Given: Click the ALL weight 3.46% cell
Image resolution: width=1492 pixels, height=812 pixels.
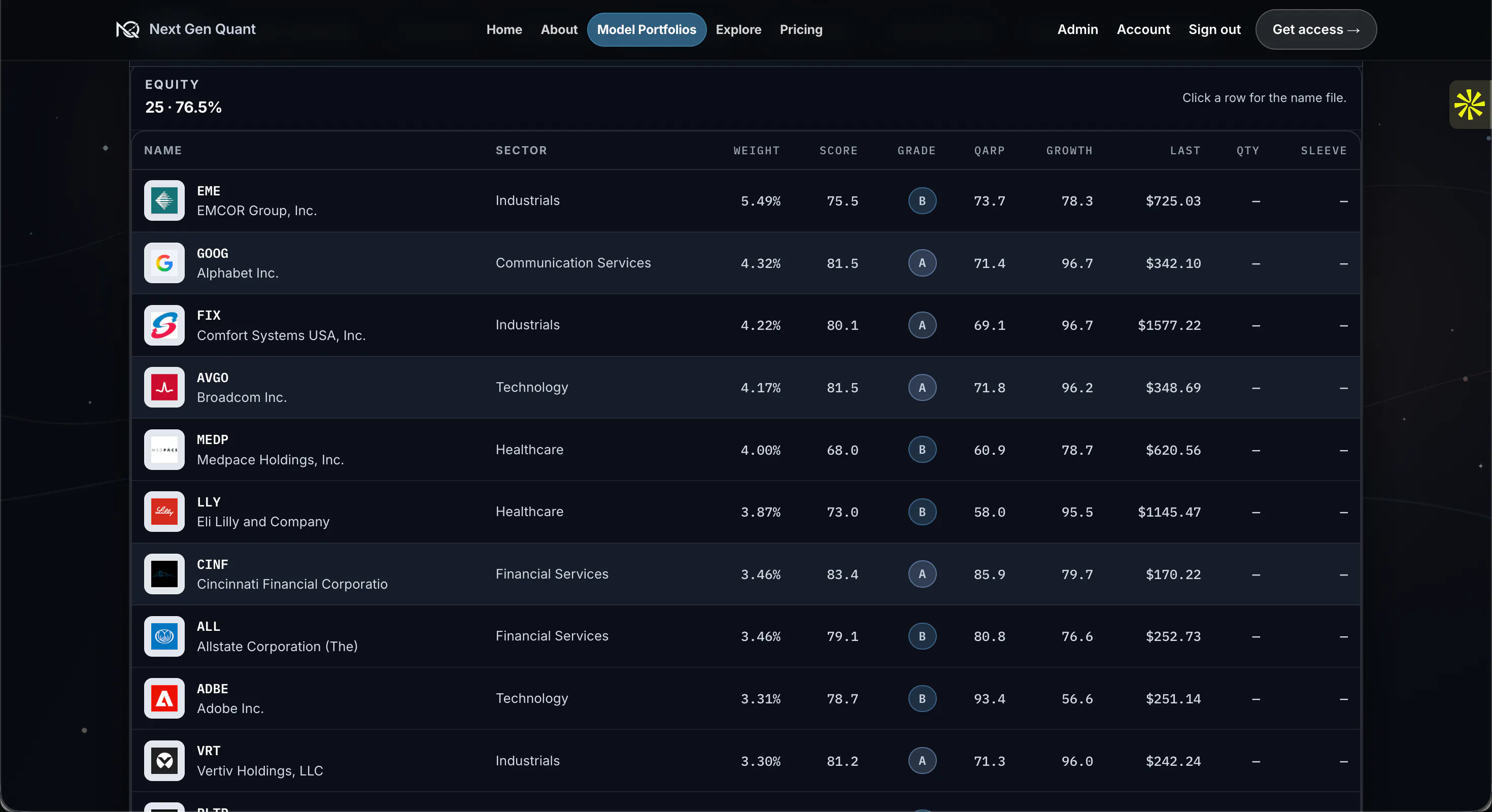Looking at the screenshot, I should click(x=761, y=636).
